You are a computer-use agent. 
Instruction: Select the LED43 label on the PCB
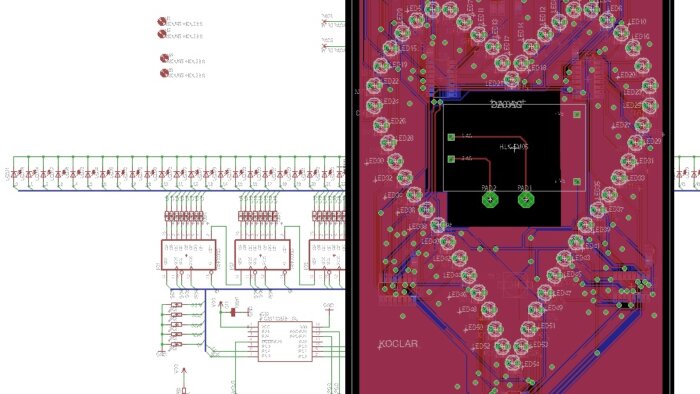[x=582, y=258]
